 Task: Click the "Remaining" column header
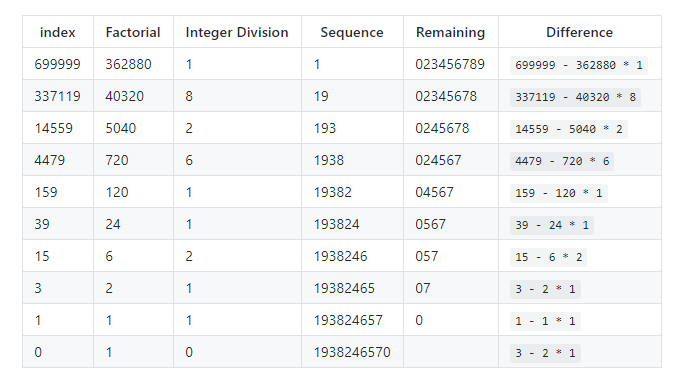coord(450,33)
